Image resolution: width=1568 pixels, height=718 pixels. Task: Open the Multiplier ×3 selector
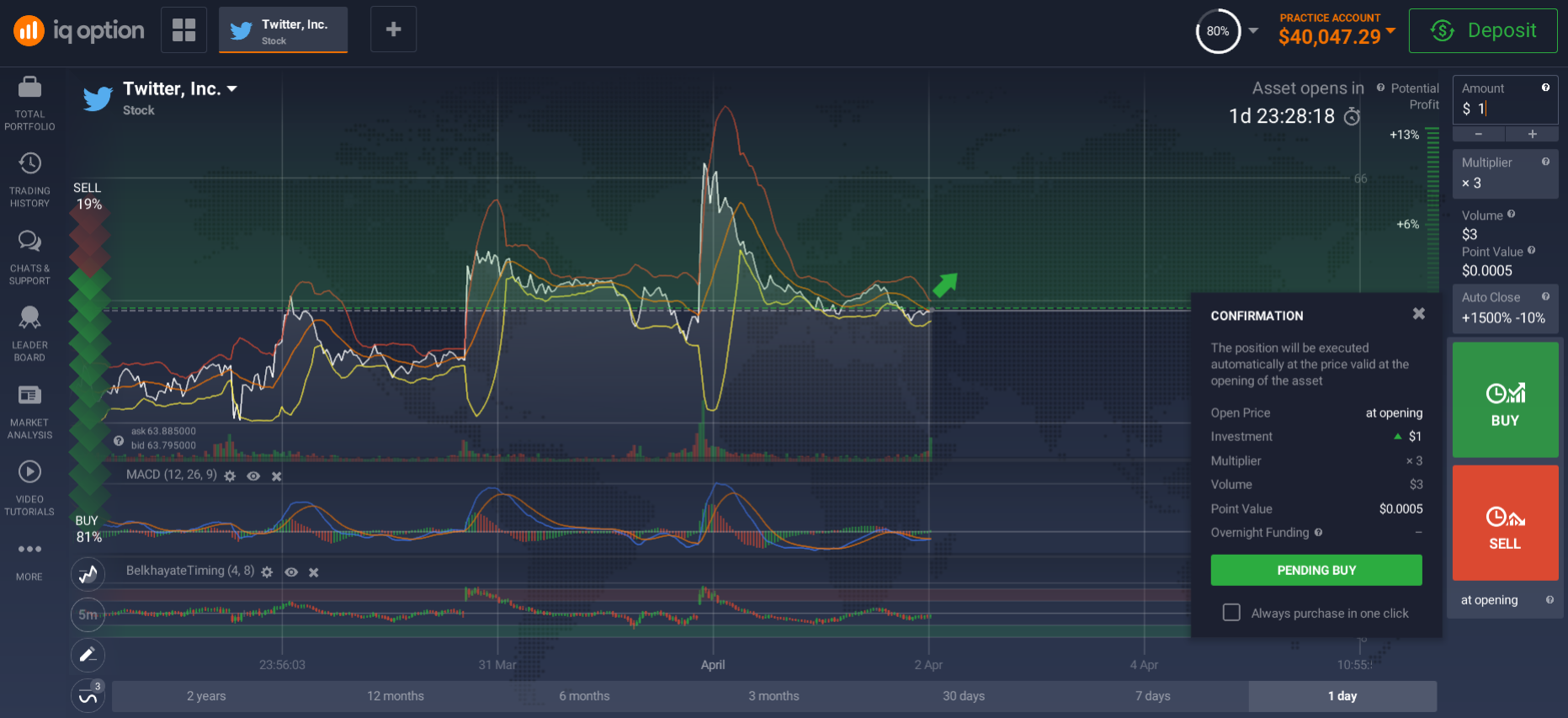(1505, 174)
